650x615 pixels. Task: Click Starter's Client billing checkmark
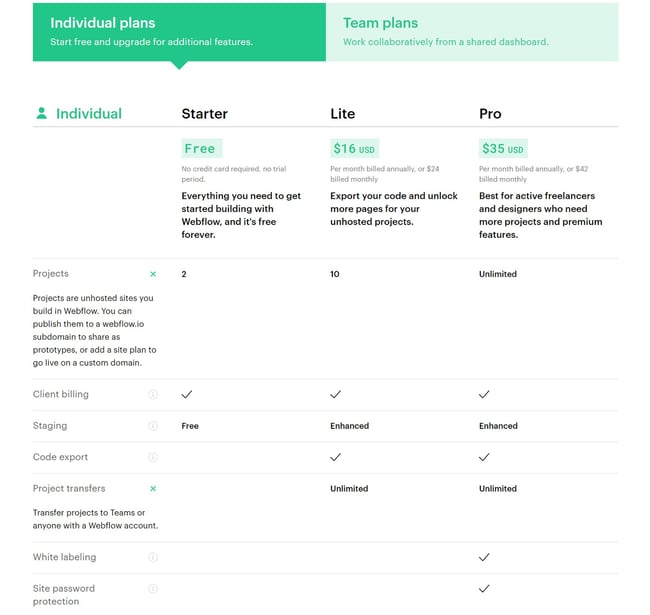coord(187,394)
